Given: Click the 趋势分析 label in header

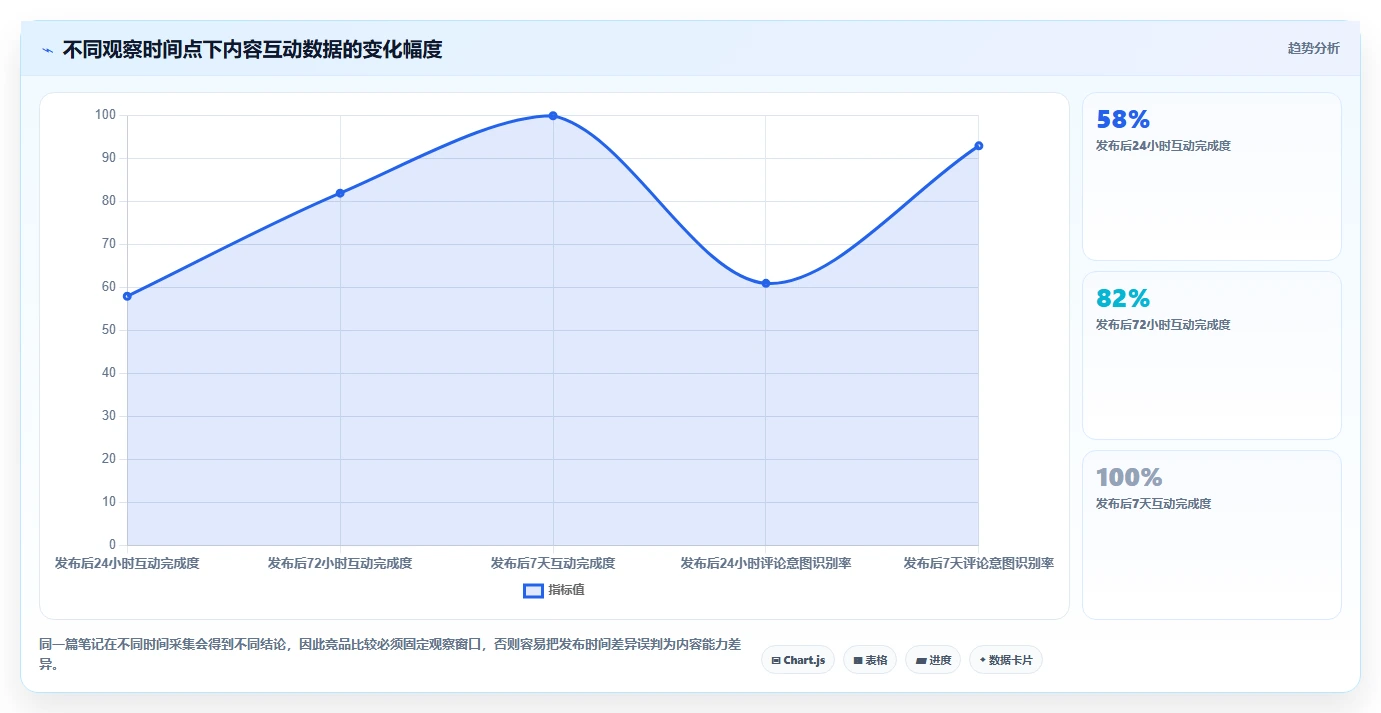Looking at the screenshot, I should (1313, 48).
